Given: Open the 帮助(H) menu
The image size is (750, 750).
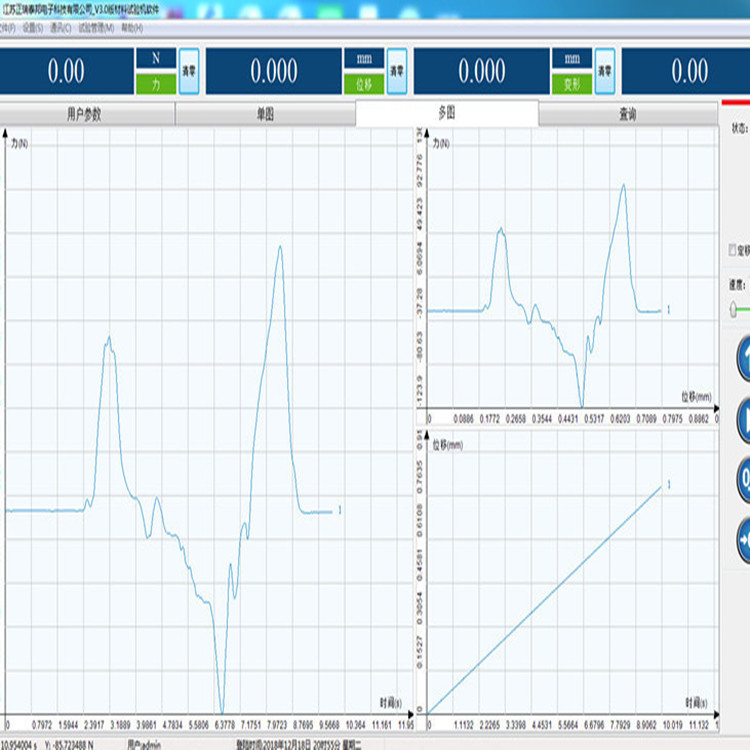Looking at the screenshot, I should coord(132,27).
